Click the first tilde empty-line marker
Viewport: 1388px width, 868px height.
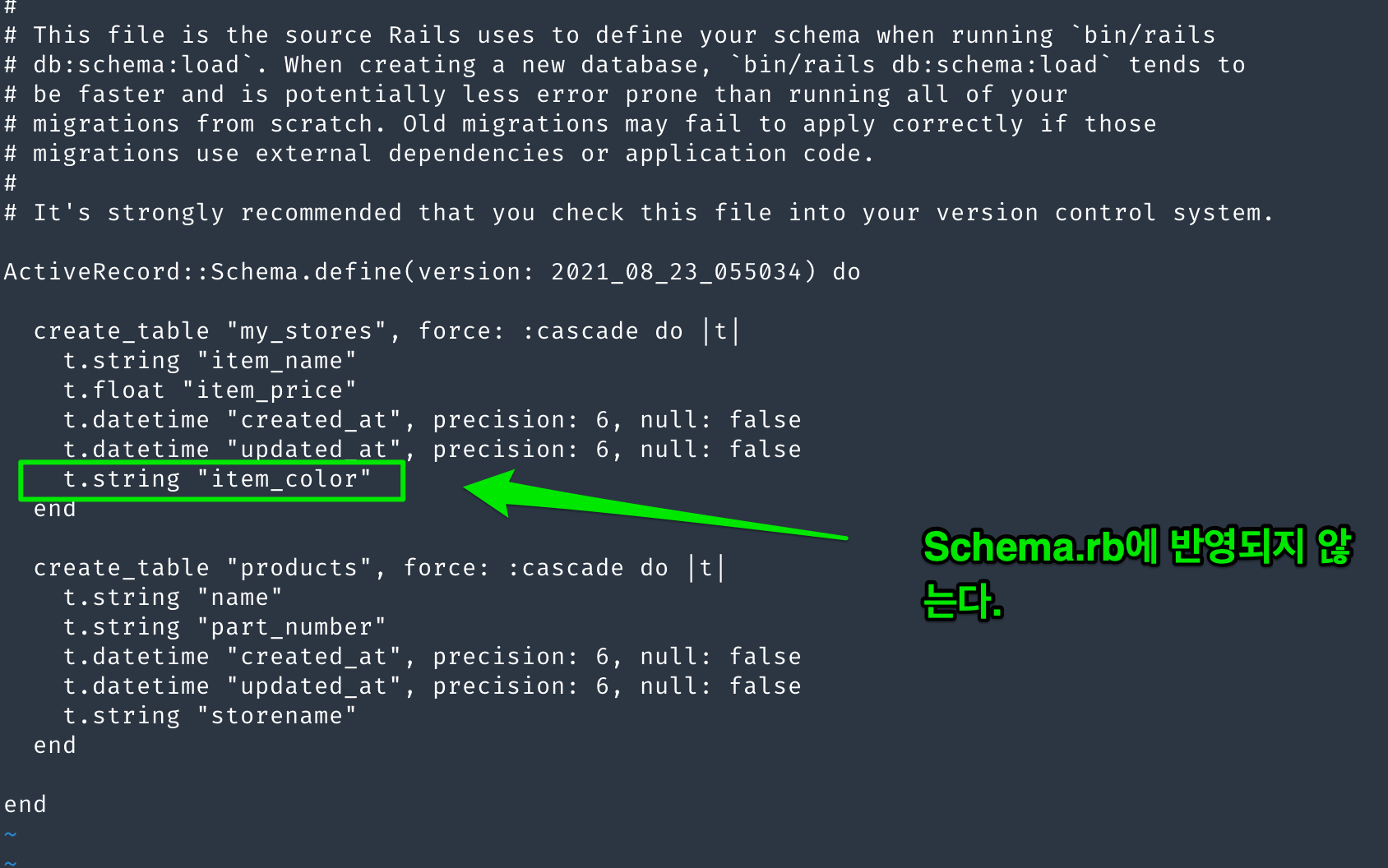[10, 834]
